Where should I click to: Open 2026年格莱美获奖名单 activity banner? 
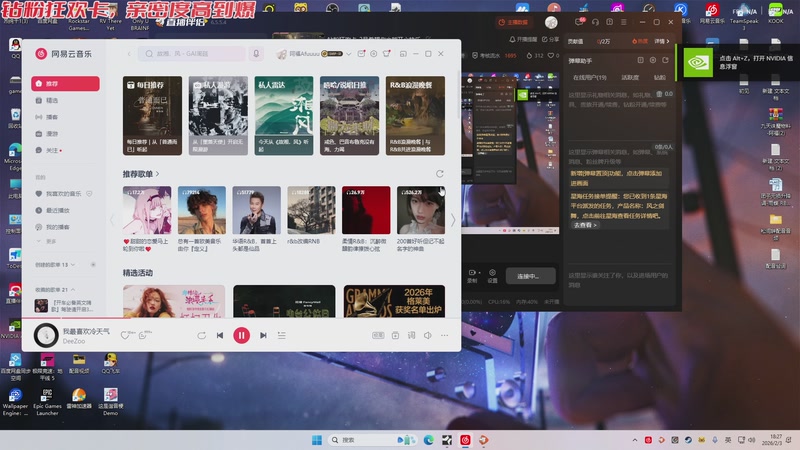tap(394, 302)
